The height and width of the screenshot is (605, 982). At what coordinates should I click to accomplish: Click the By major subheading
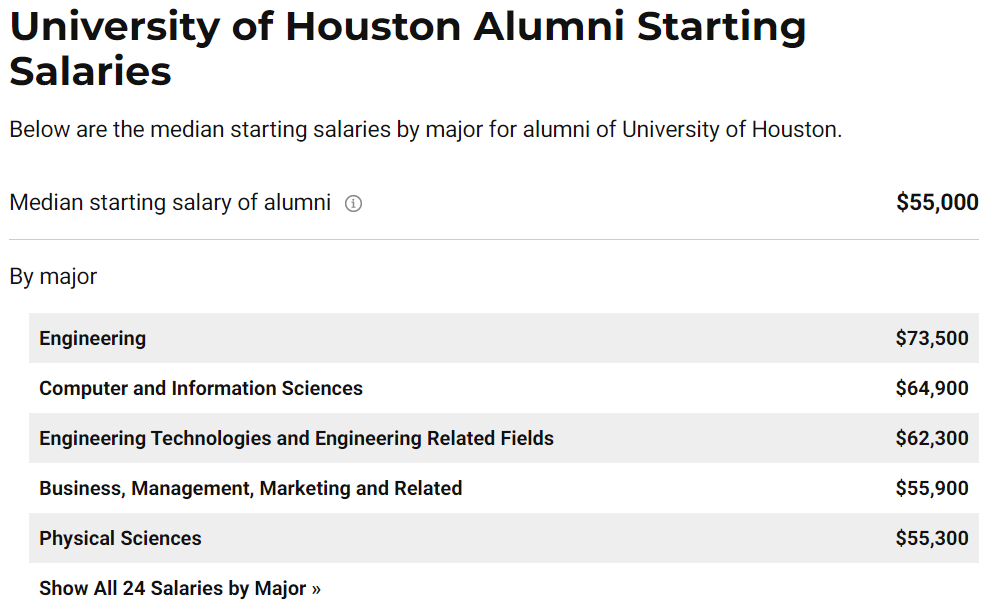tap(53, 277)
